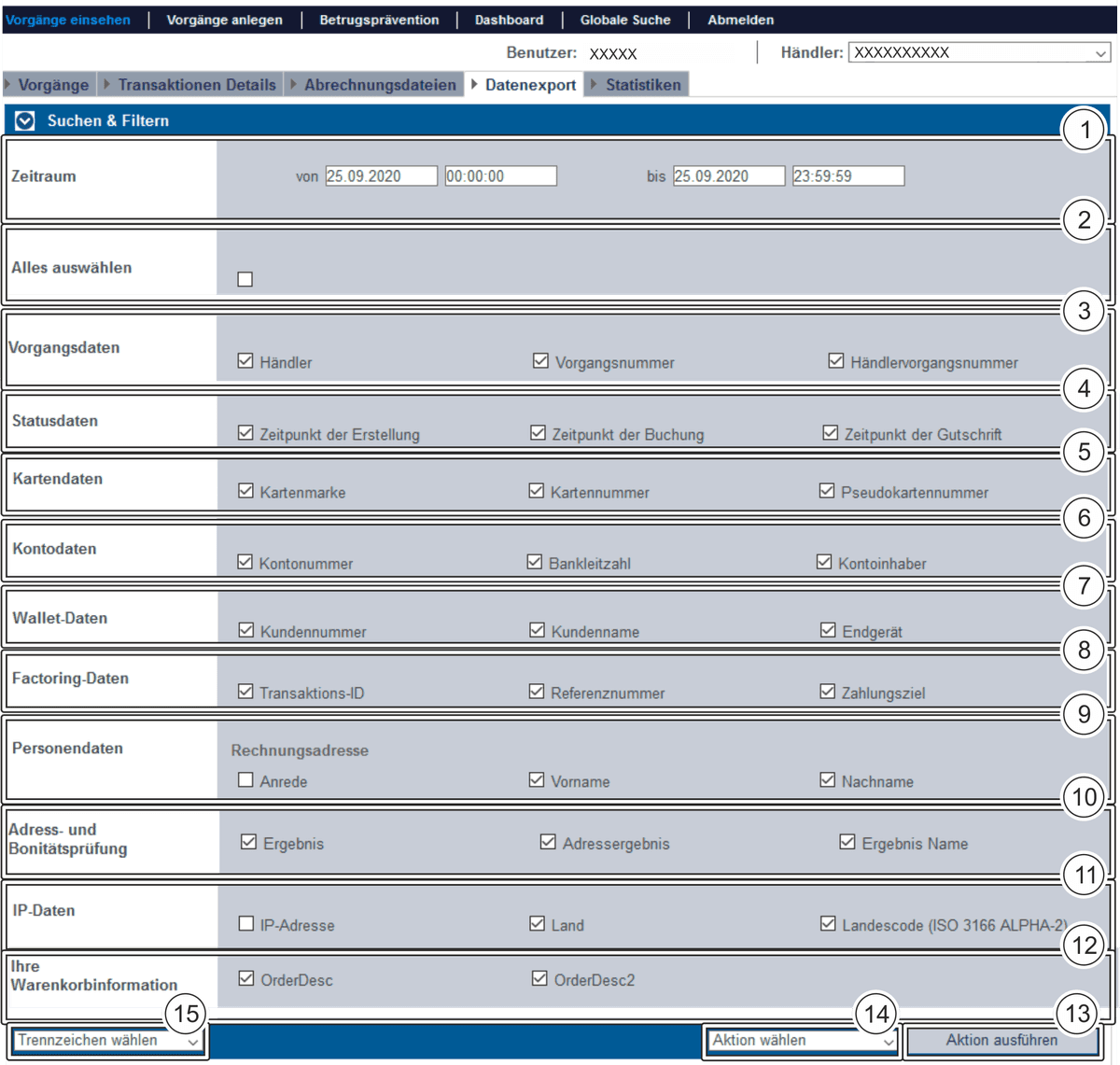Check the IP-Adresse checkbox

(246, 924)
